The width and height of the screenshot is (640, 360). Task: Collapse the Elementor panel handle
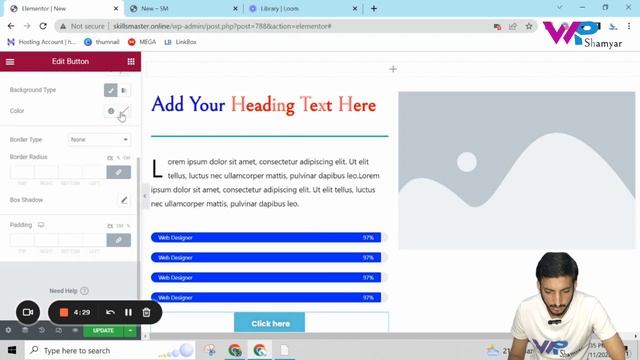click(144, 196)
